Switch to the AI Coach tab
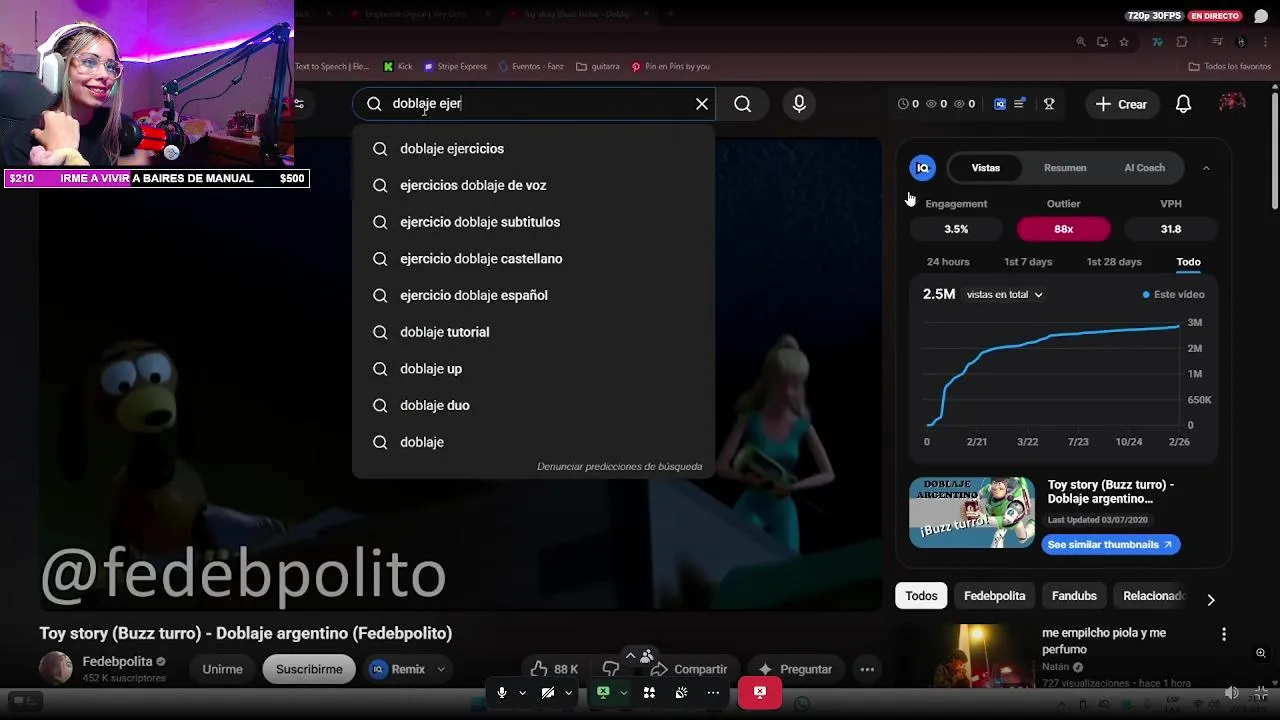1280x720 pixels. click(x=1144, y=168)
